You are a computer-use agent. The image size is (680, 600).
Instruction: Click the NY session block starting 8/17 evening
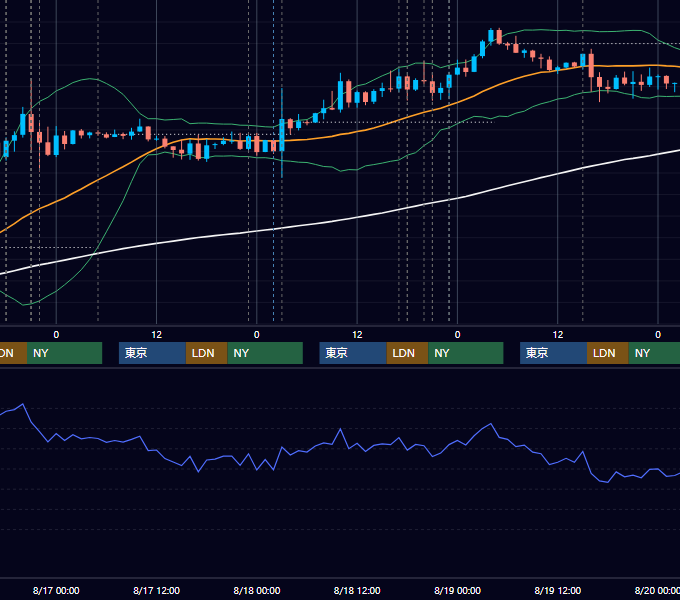click(x=265, y=353)
